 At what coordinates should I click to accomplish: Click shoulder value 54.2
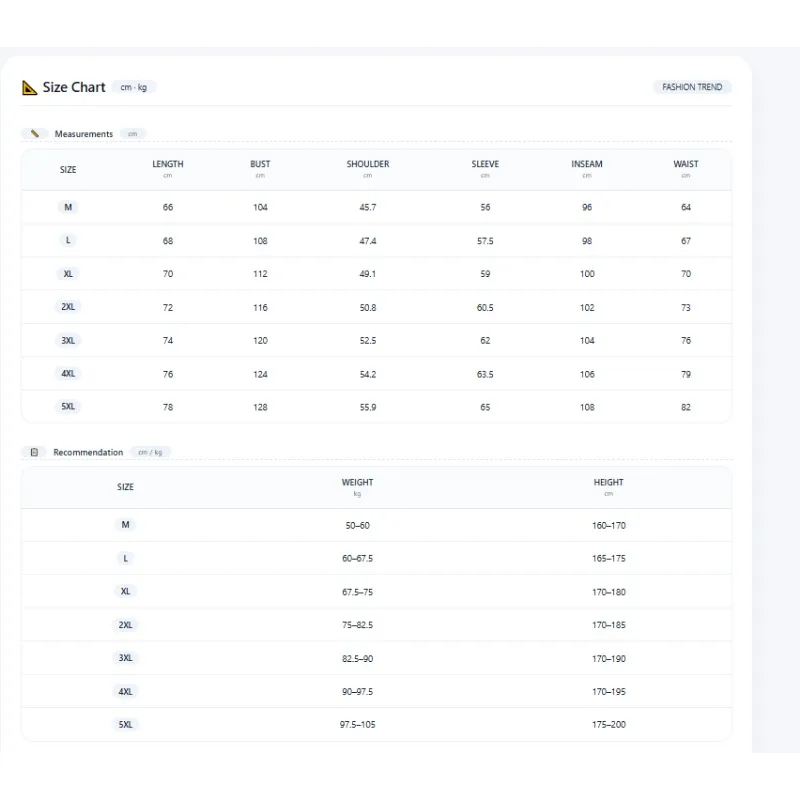[x=368, y=374]
